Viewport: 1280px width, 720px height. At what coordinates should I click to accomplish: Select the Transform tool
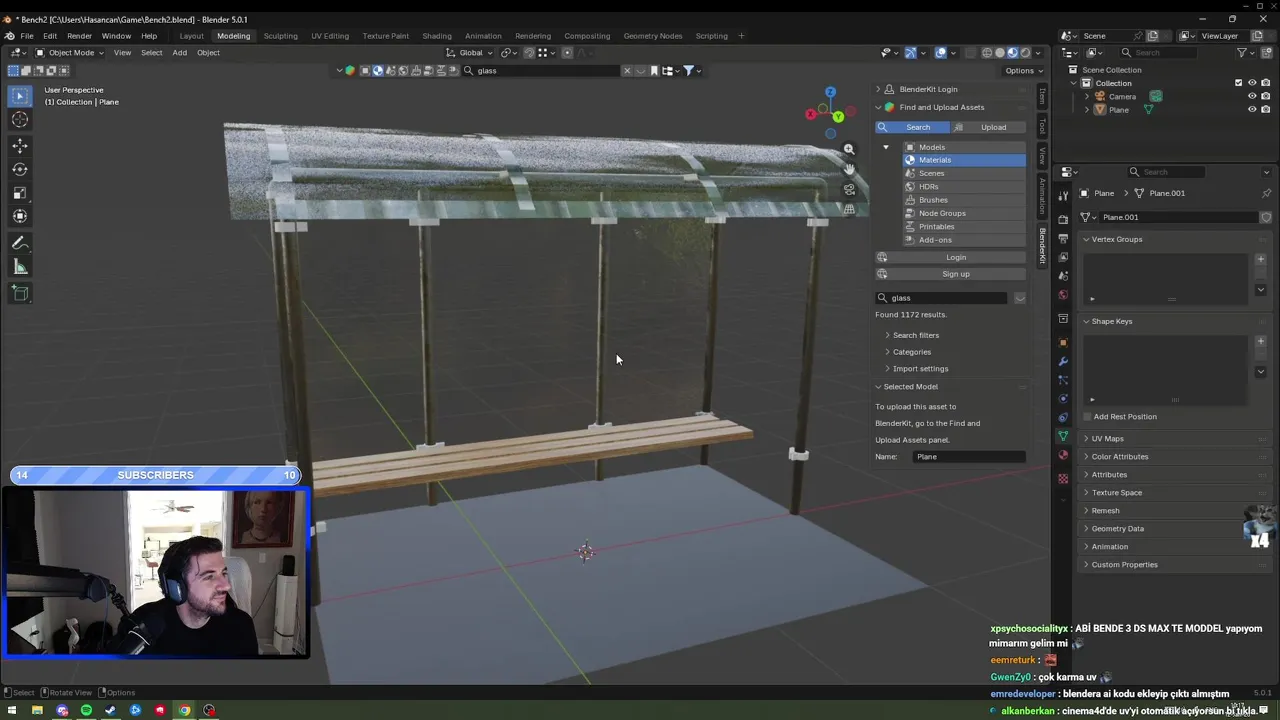pyautogui.click(x=20, y=216)
